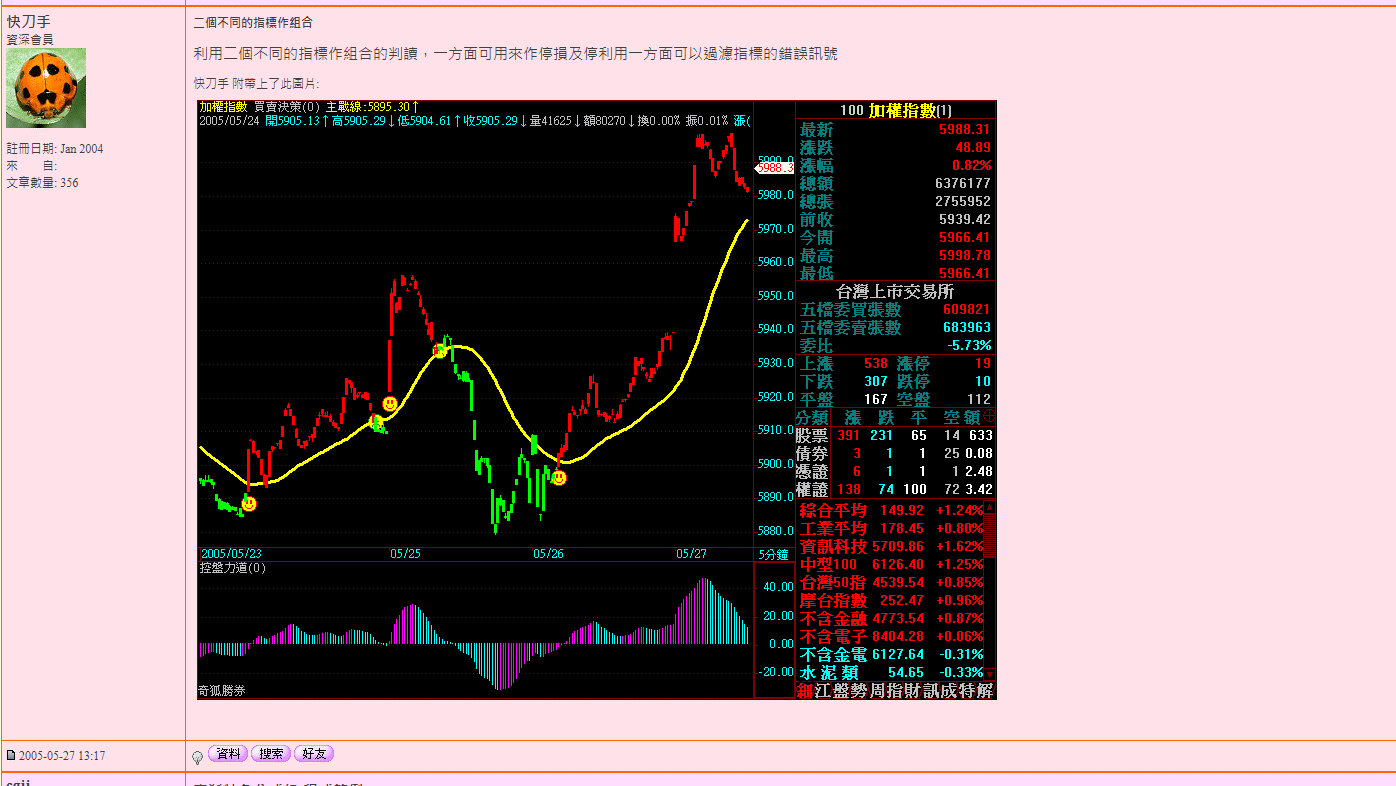Viewport: 1396px width, 786px height.
Task: Click the 綜合平均 149.92 row
Action: (890, 510)
